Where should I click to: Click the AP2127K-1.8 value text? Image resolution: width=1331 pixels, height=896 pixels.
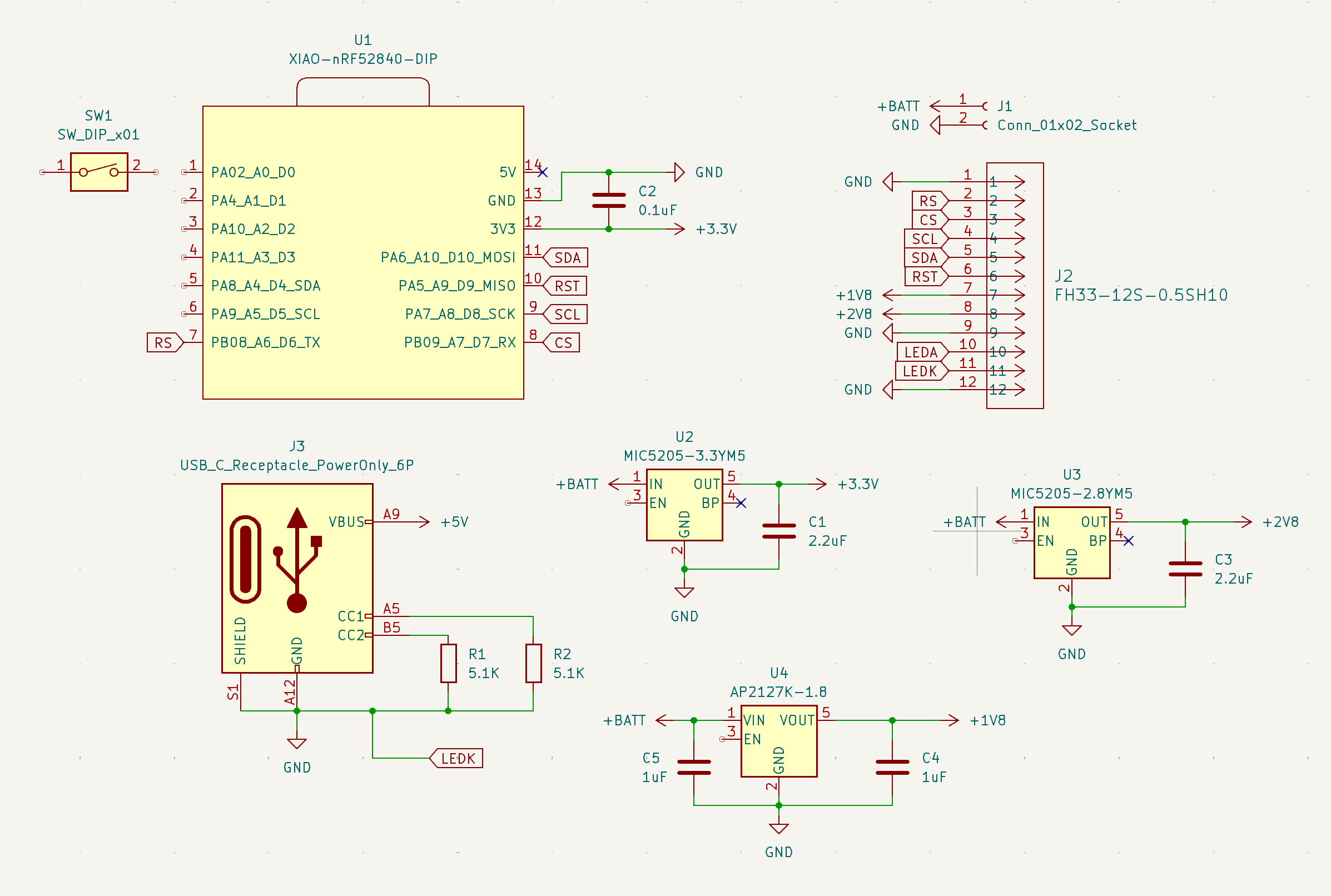tap(778, 692)
